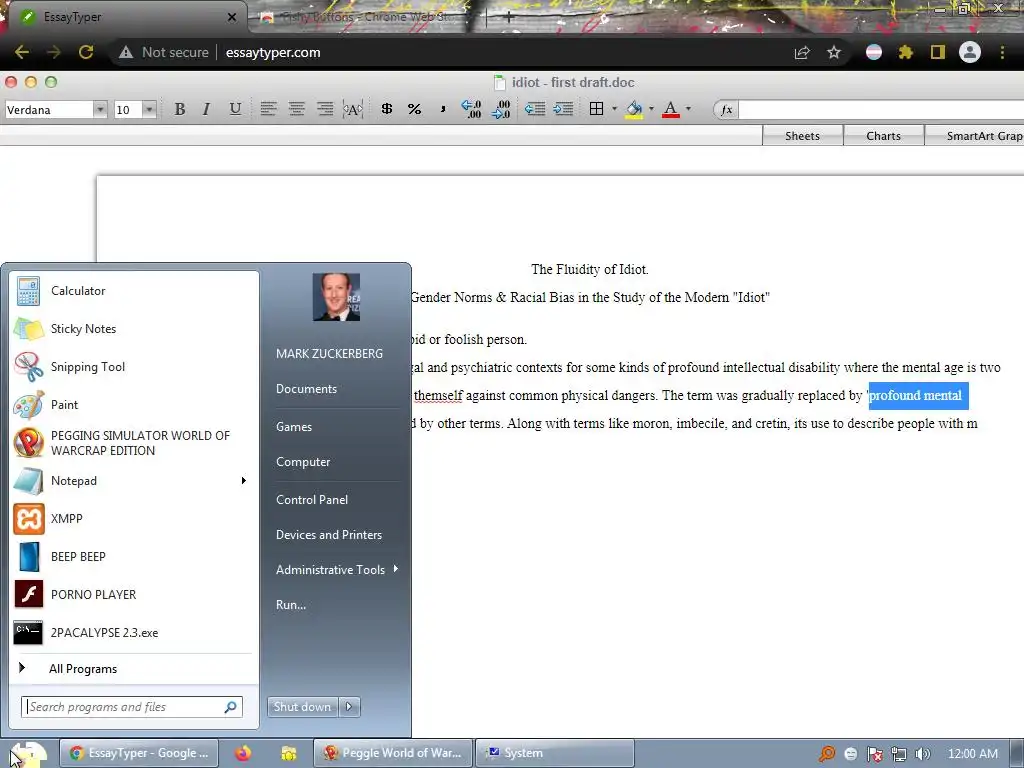Switch to the Charts tab
1024x768 pixels.
point(884,136)
